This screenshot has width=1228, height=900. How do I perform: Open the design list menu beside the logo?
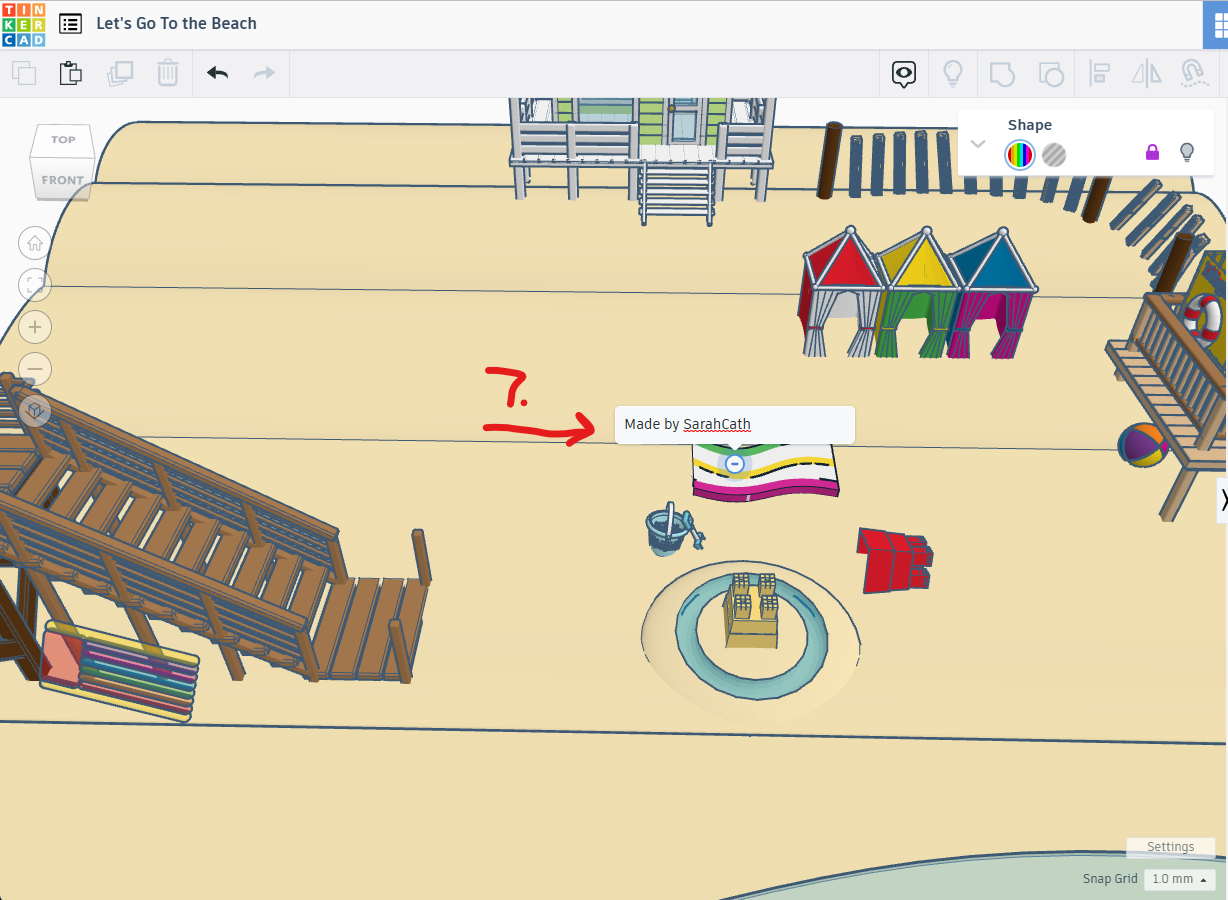point(69,23)
